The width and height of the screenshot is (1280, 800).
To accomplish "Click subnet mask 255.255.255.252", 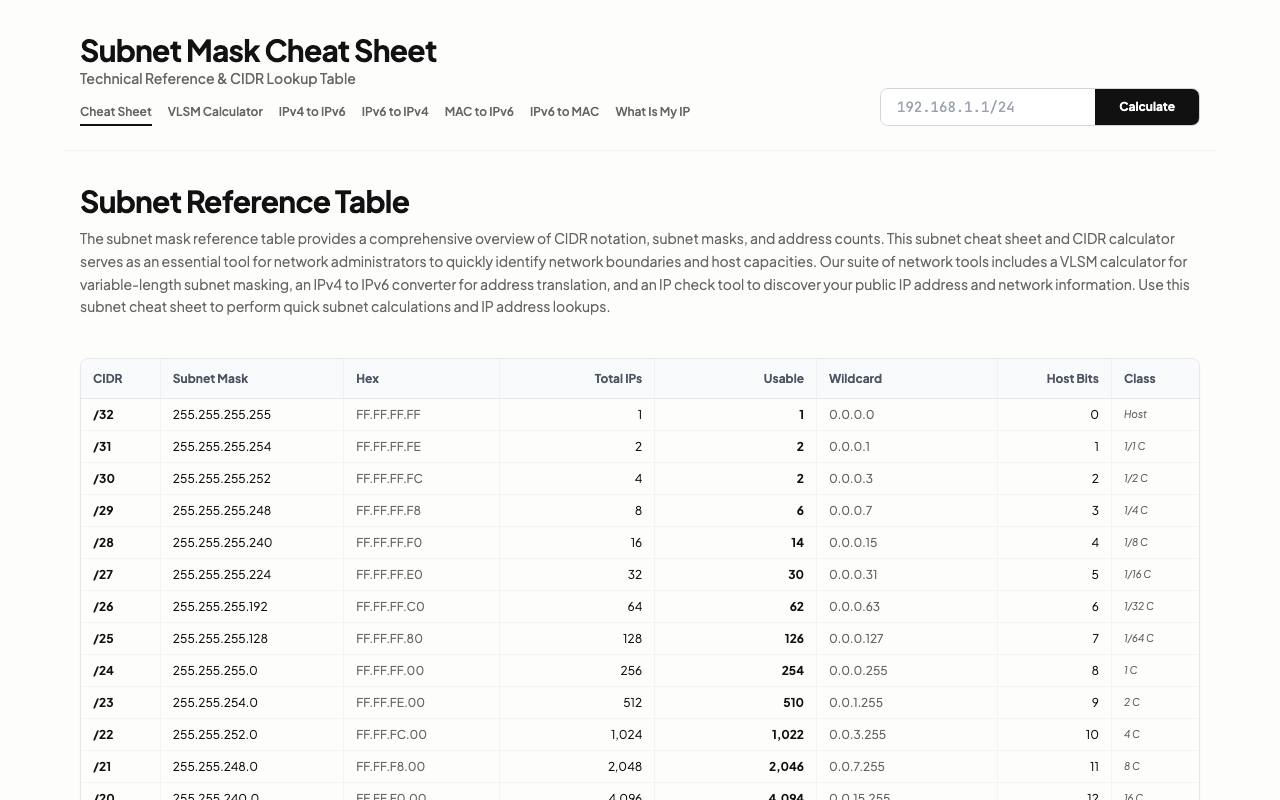I will [222, 479].
